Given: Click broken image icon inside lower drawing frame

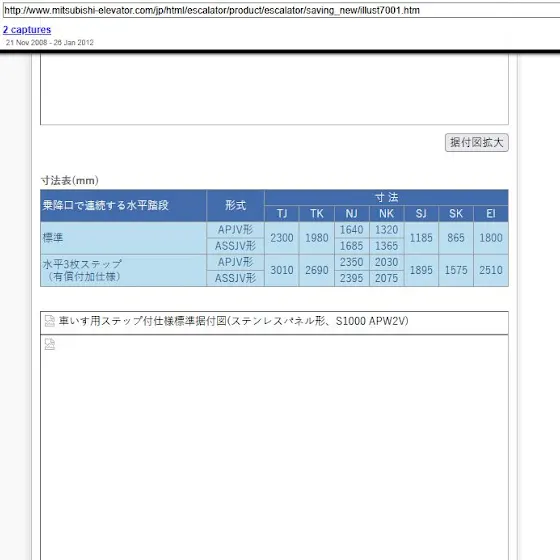Looking at the screenshot, I should (50, 344).
